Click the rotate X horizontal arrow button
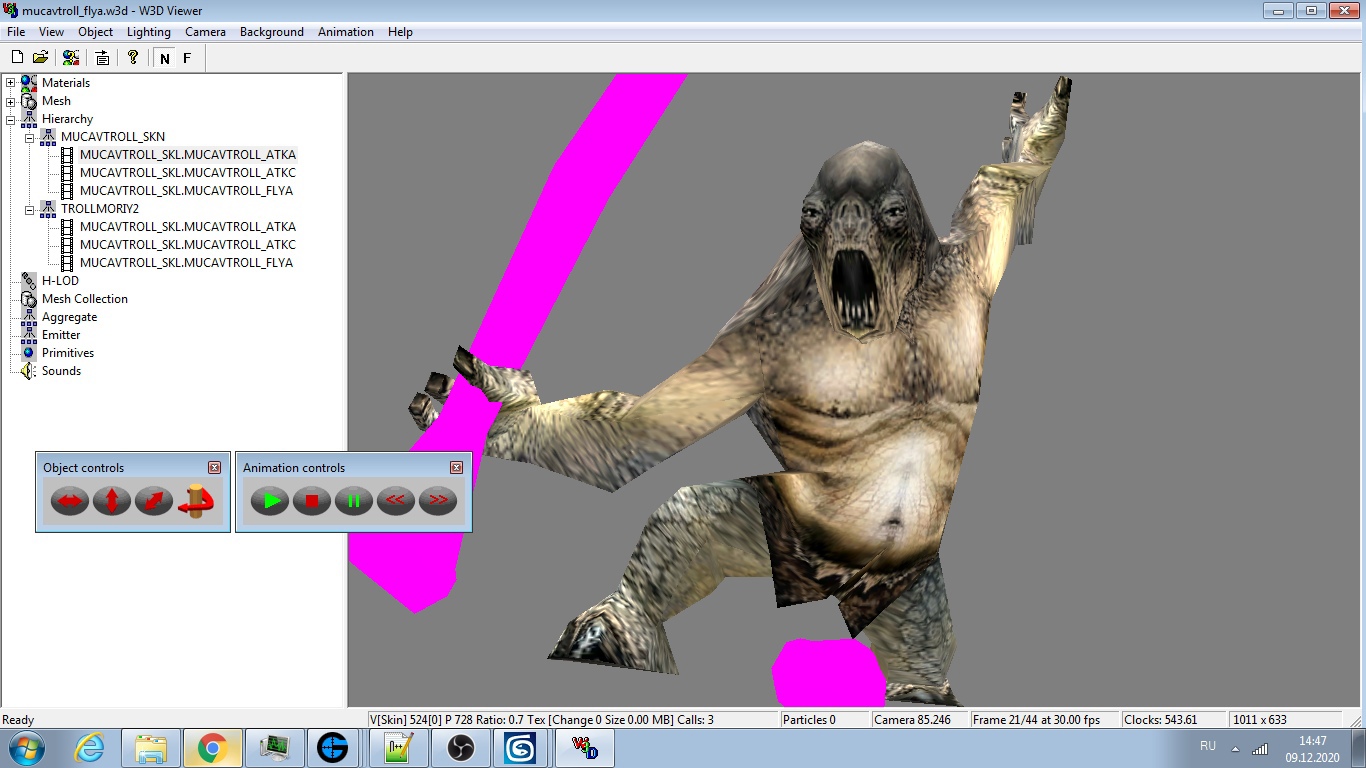Screen dimensions: 1366x768 [70, 500]
